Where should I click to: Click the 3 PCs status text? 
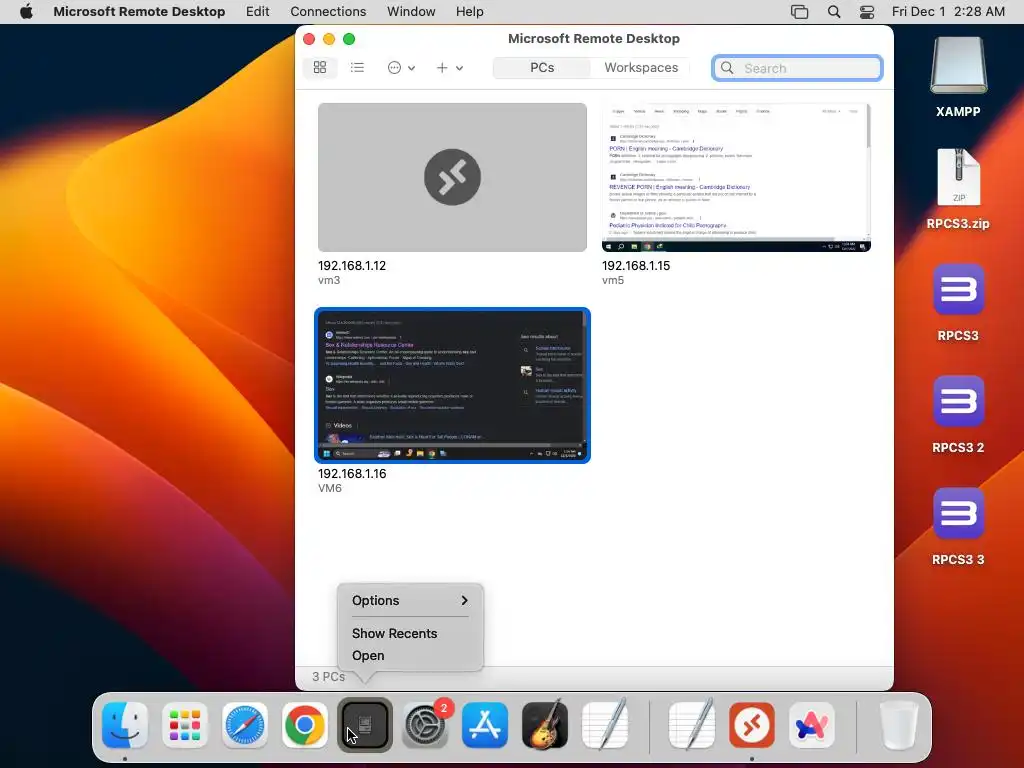[328, 677]
